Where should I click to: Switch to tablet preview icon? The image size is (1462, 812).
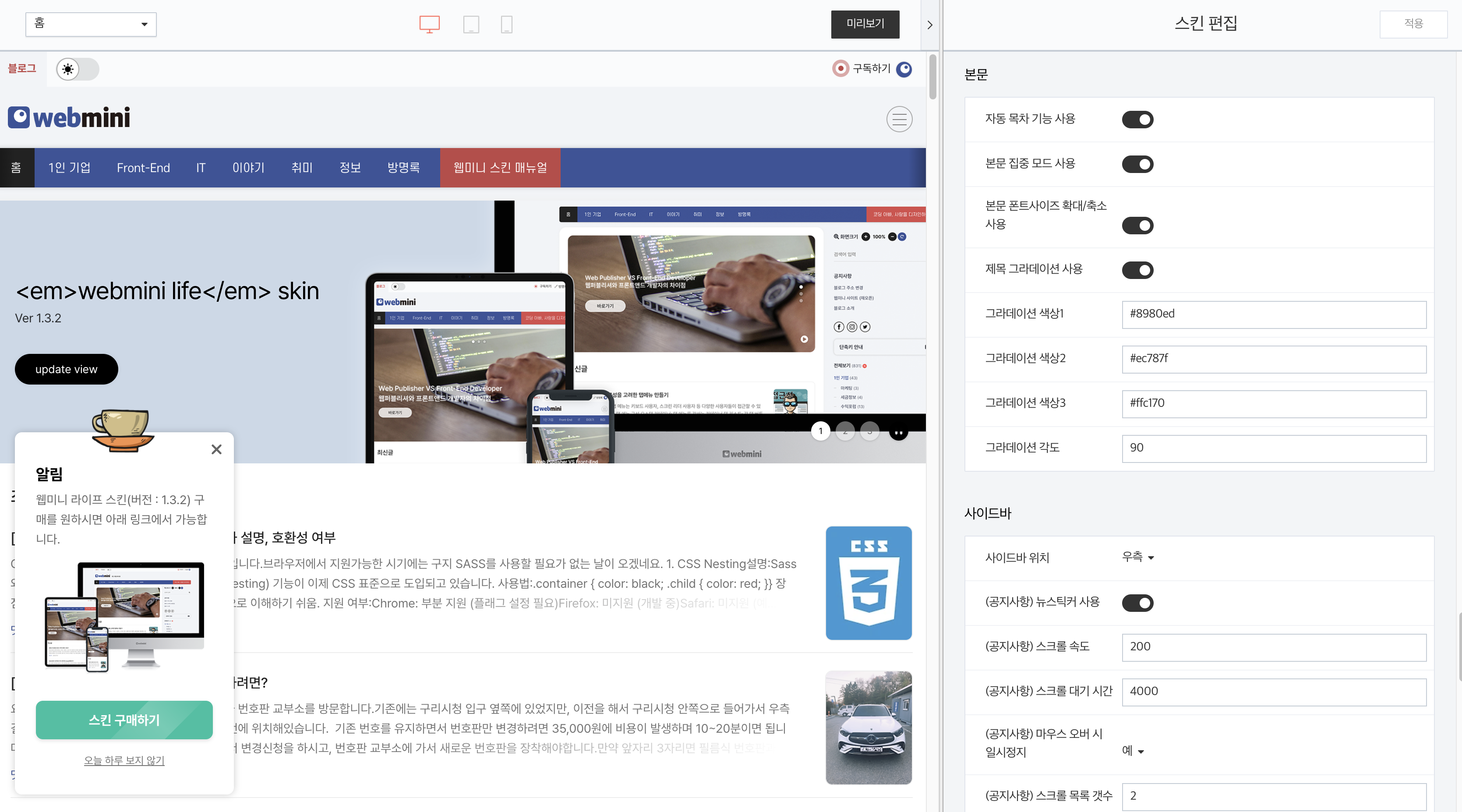click(x=470, y=24)
